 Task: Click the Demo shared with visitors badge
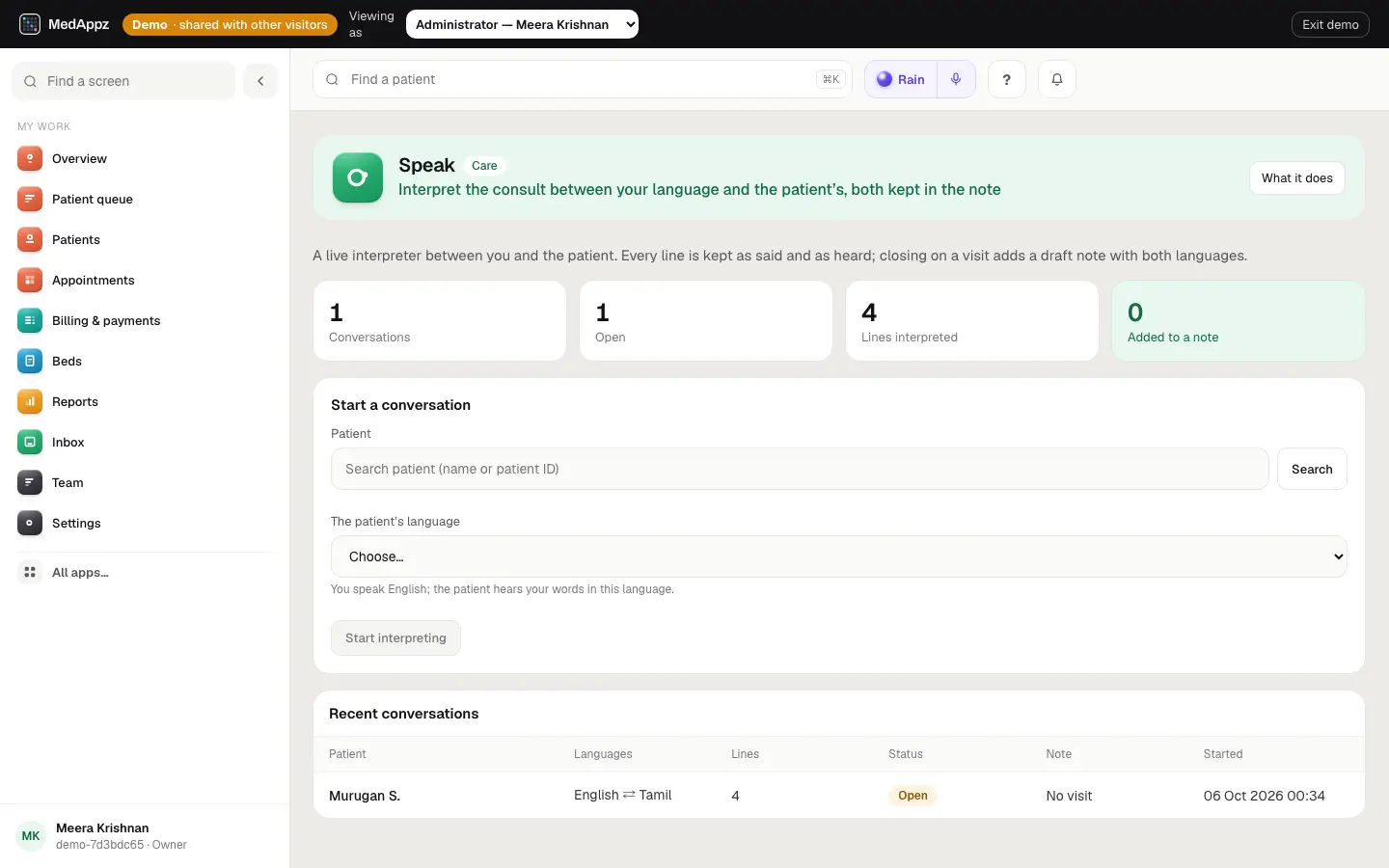230,24
